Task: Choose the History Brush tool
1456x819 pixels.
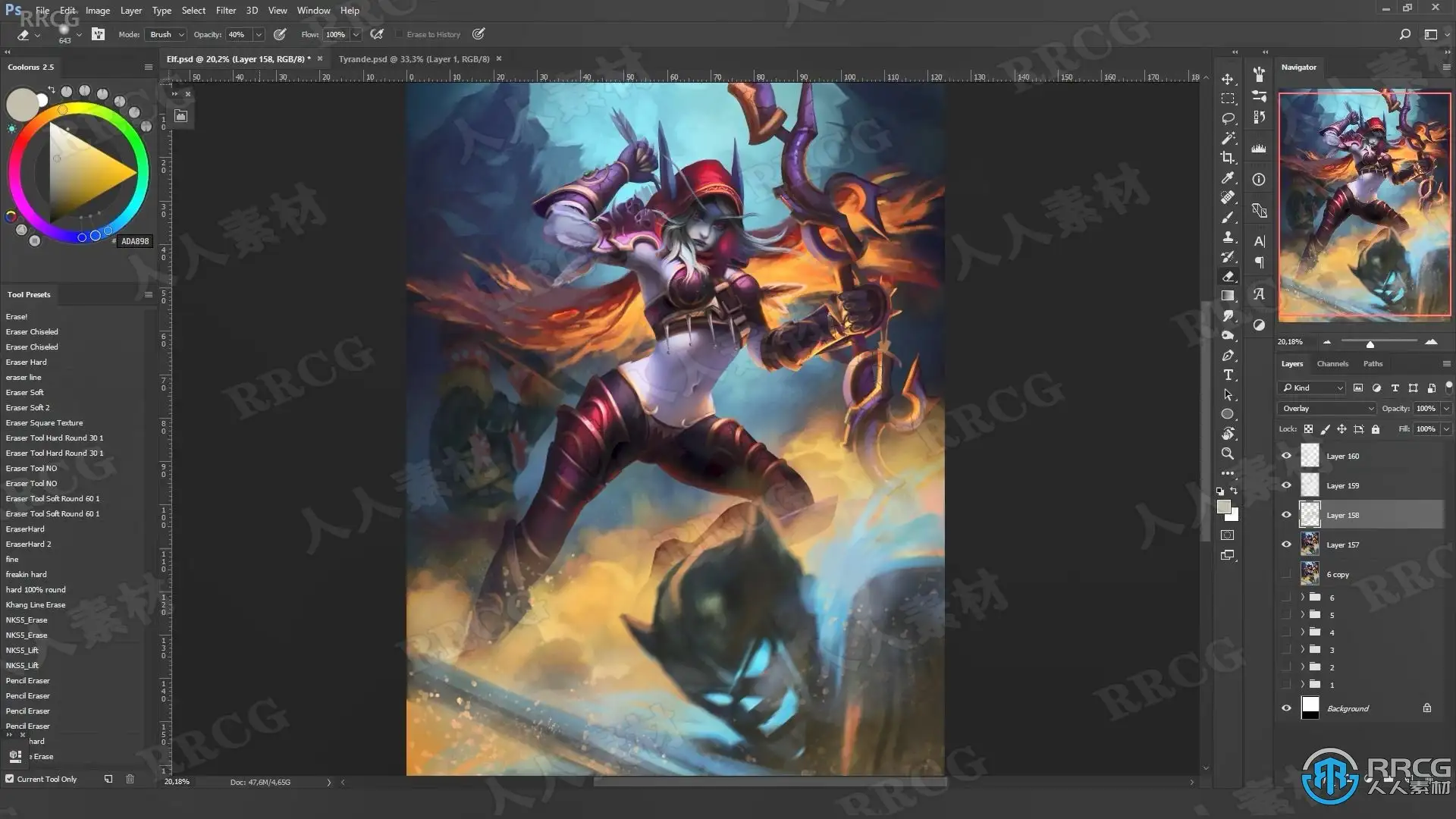Action: pyautogui.click(x=1228, y=256)
